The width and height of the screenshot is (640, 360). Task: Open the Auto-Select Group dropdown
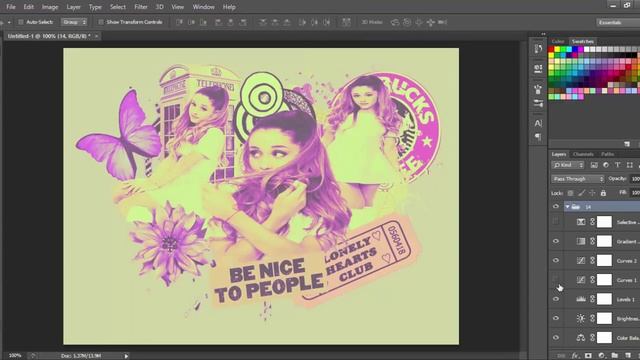[x=74, y=22]
